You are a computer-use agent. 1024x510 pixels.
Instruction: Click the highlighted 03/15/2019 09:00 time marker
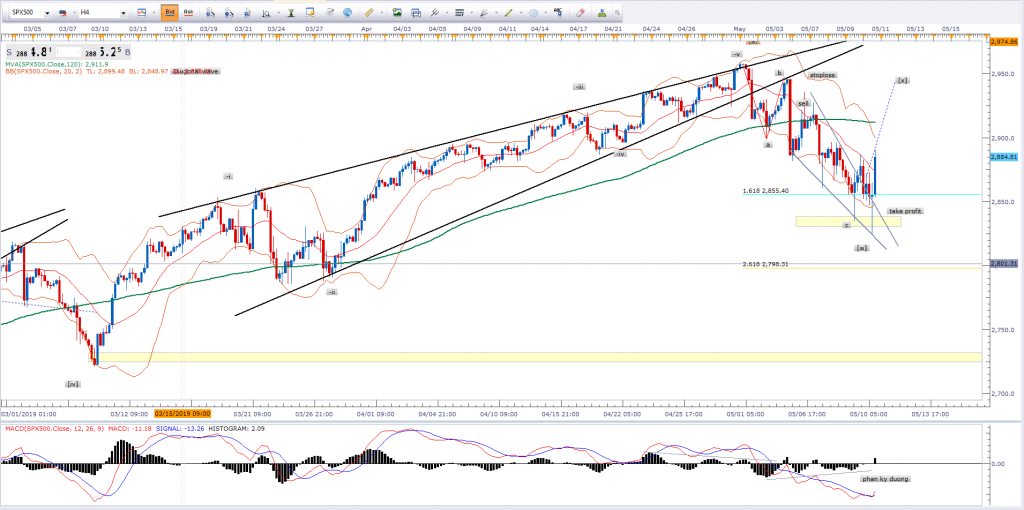tap(181, 412)
